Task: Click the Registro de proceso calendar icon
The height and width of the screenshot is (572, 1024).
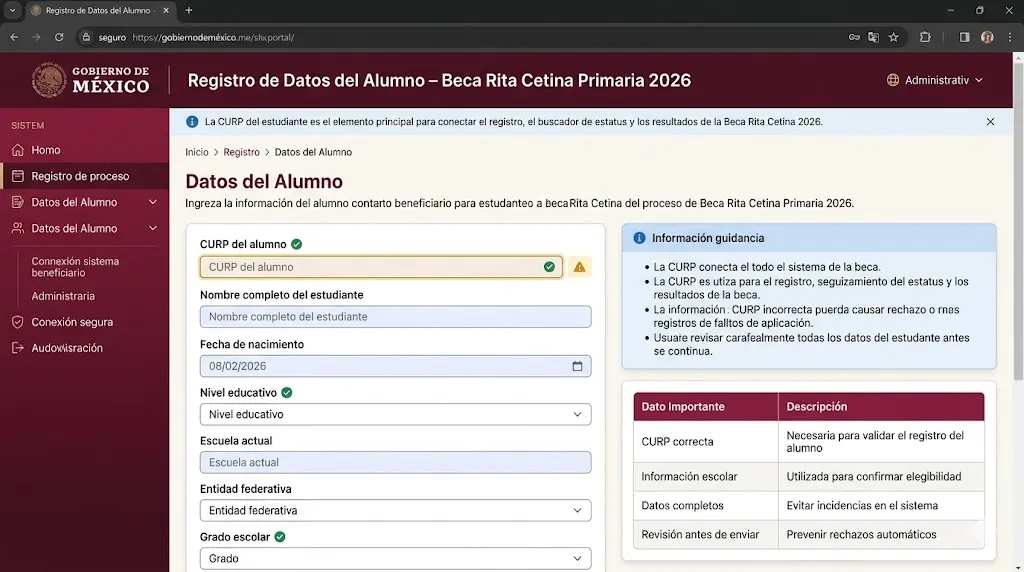Action: [x=18, y=176]
